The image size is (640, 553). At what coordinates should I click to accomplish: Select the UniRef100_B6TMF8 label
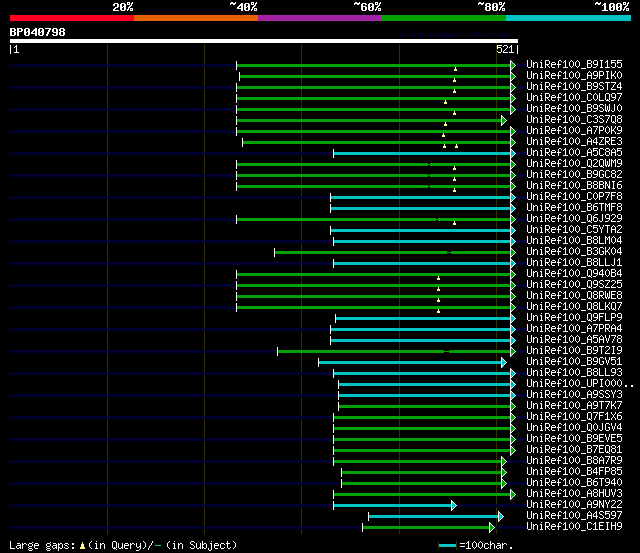(574, 208)
